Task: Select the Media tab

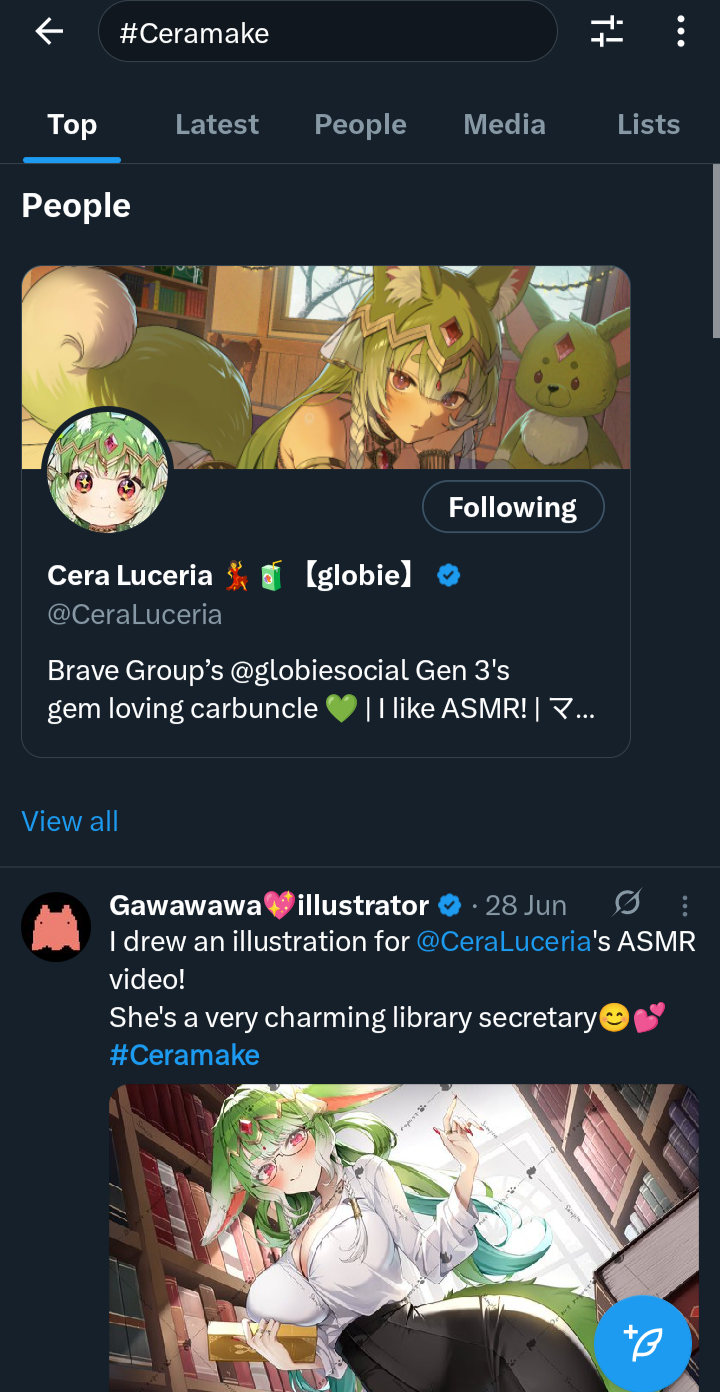Action: 505,124
